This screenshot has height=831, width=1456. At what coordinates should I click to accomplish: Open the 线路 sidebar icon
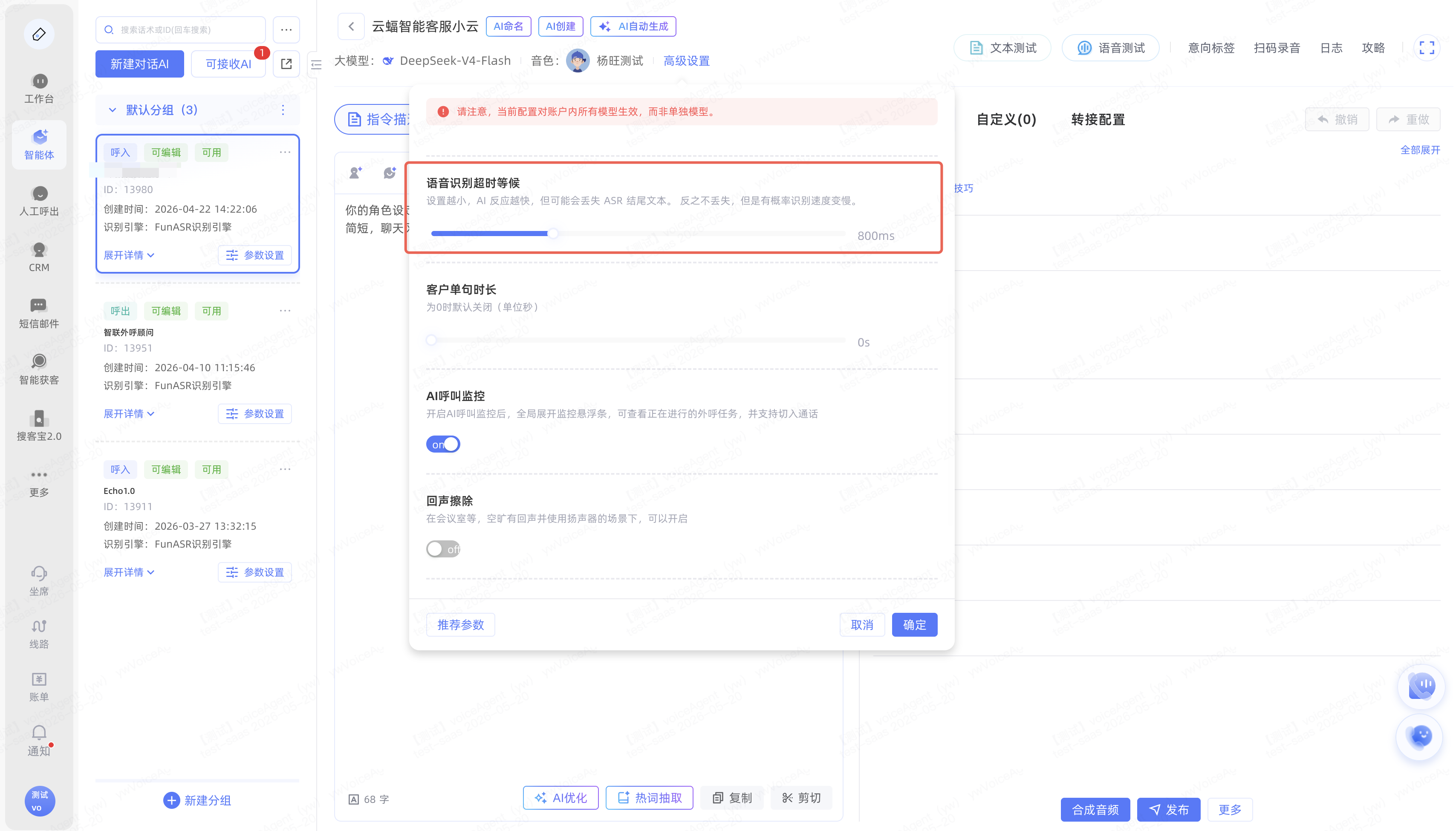click(x=39, y=634)
